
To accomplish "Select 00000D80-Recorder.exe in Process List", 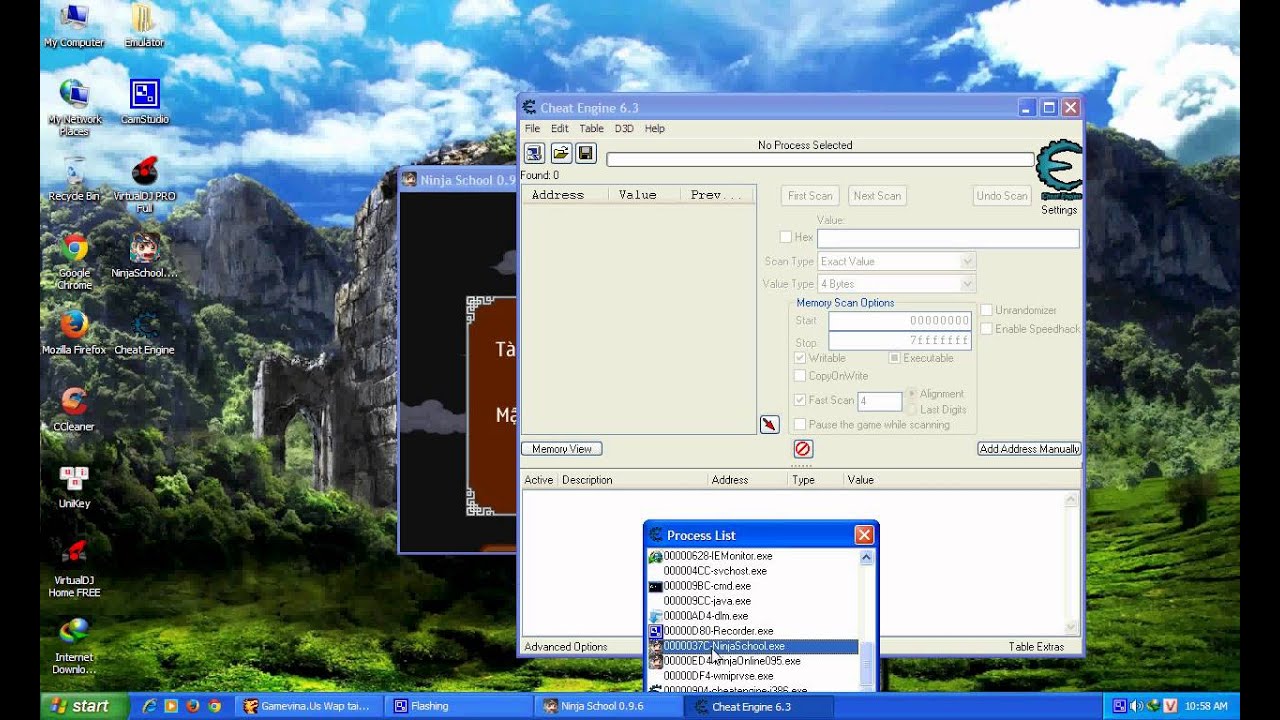I will [753, 631].
